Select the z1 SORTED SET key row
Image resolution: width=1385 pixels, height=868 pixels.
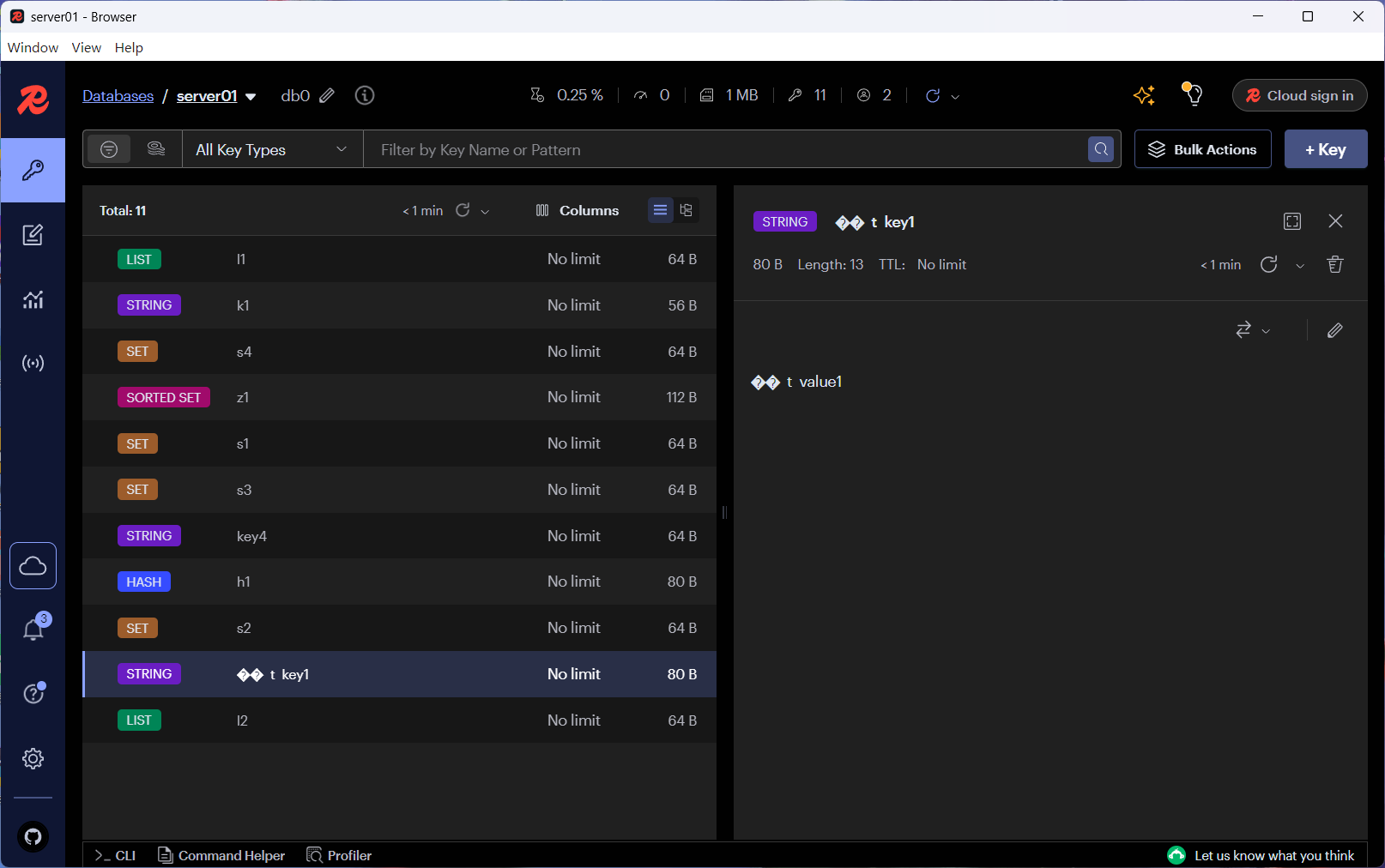[400, 397]
